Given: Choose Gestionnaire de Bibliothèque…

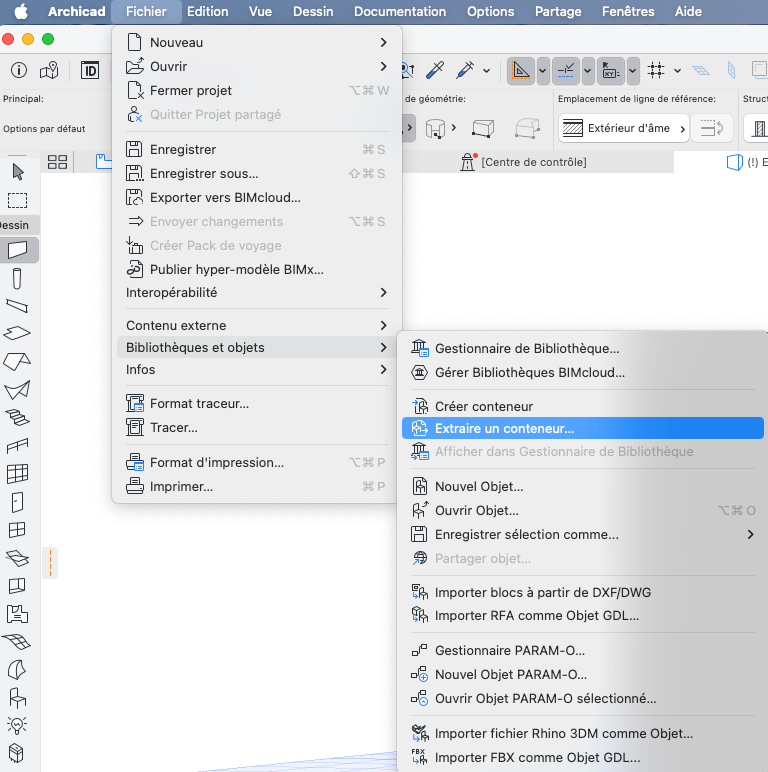Looking at the screenshot, I should (583, 349).
